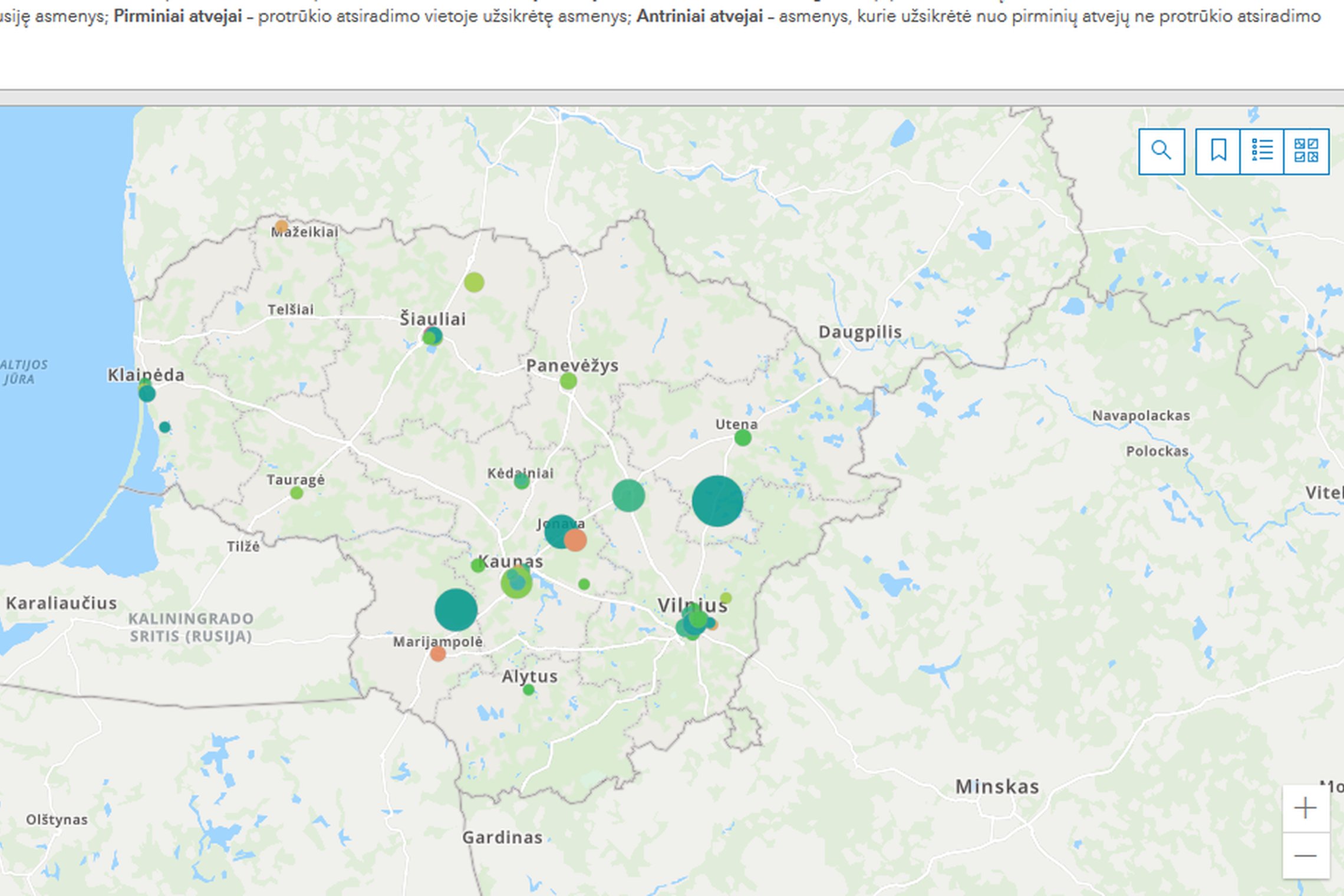Open the map search tool
The image size is (1344, 896).
pos(1161,151)
